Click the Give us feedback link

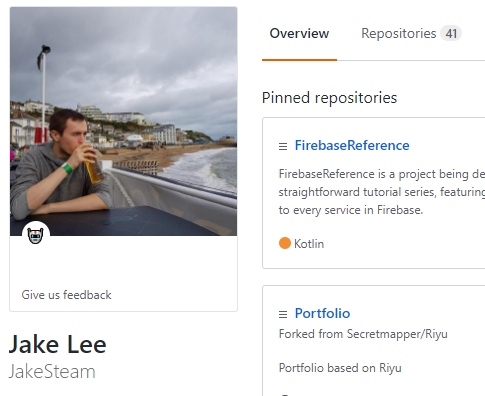coord(66,295)
